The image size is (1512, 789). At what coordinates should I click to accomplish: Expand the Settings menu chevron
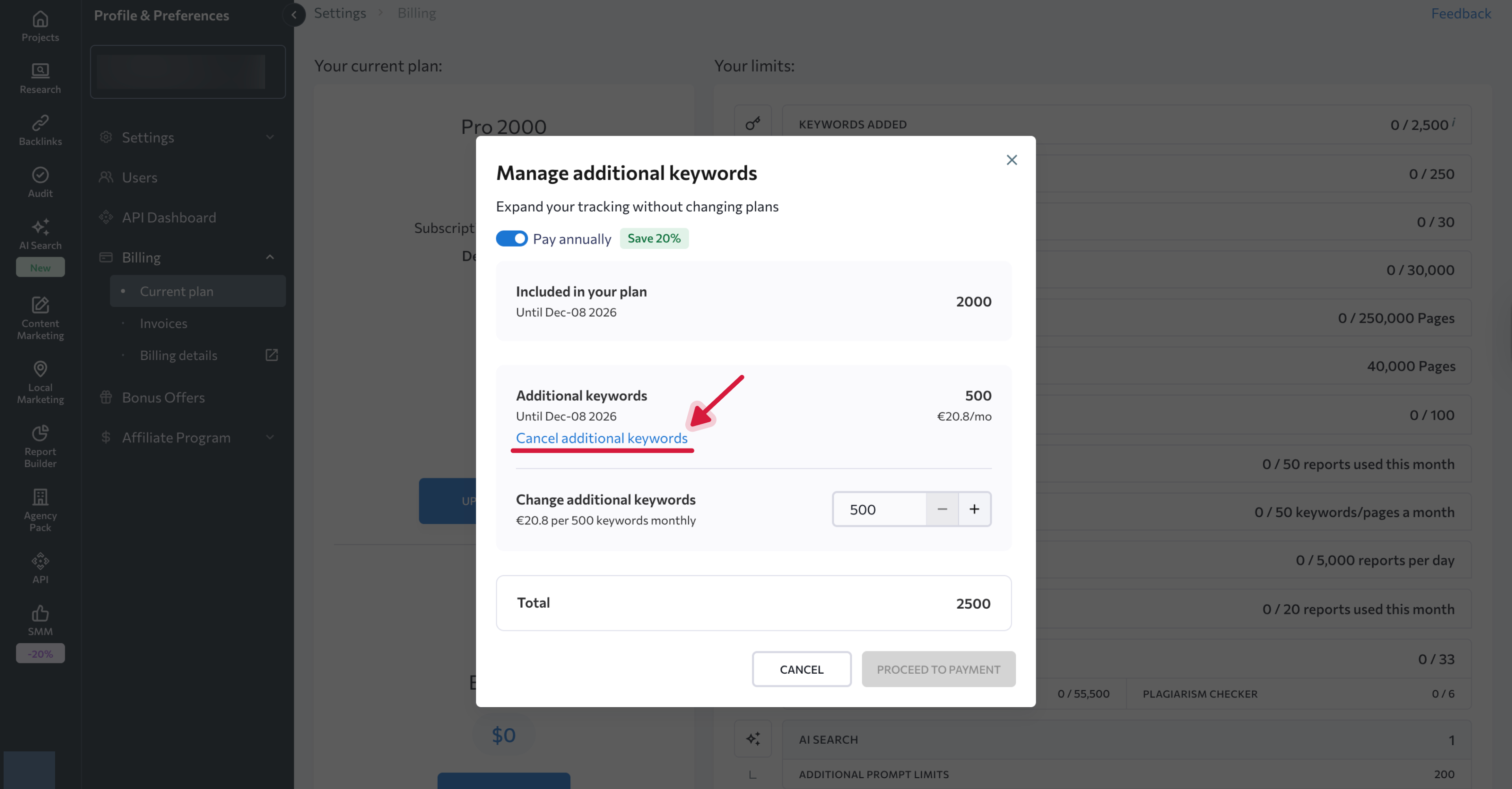(x=269, y=138)
